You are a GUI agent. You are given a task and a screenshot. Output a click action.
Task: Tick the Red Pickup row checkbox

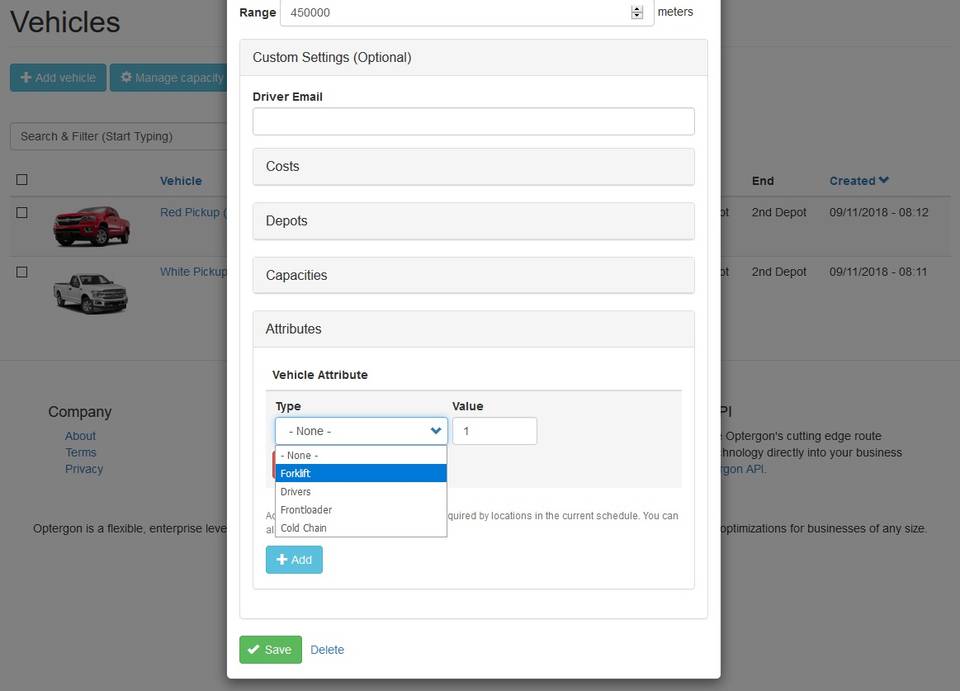point(22,213)
